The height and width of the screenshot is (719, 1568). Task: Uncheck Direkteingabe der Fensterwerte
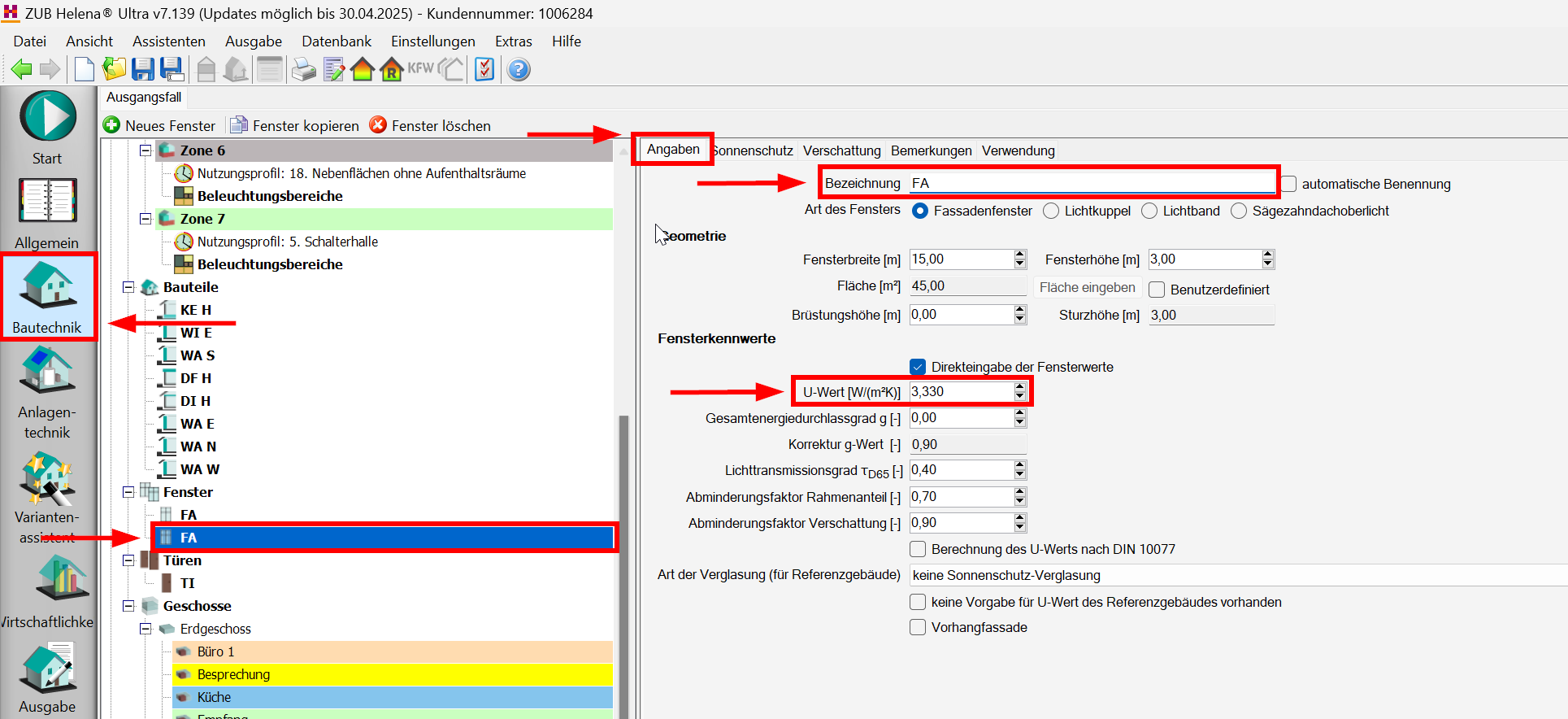click(918, 367)
